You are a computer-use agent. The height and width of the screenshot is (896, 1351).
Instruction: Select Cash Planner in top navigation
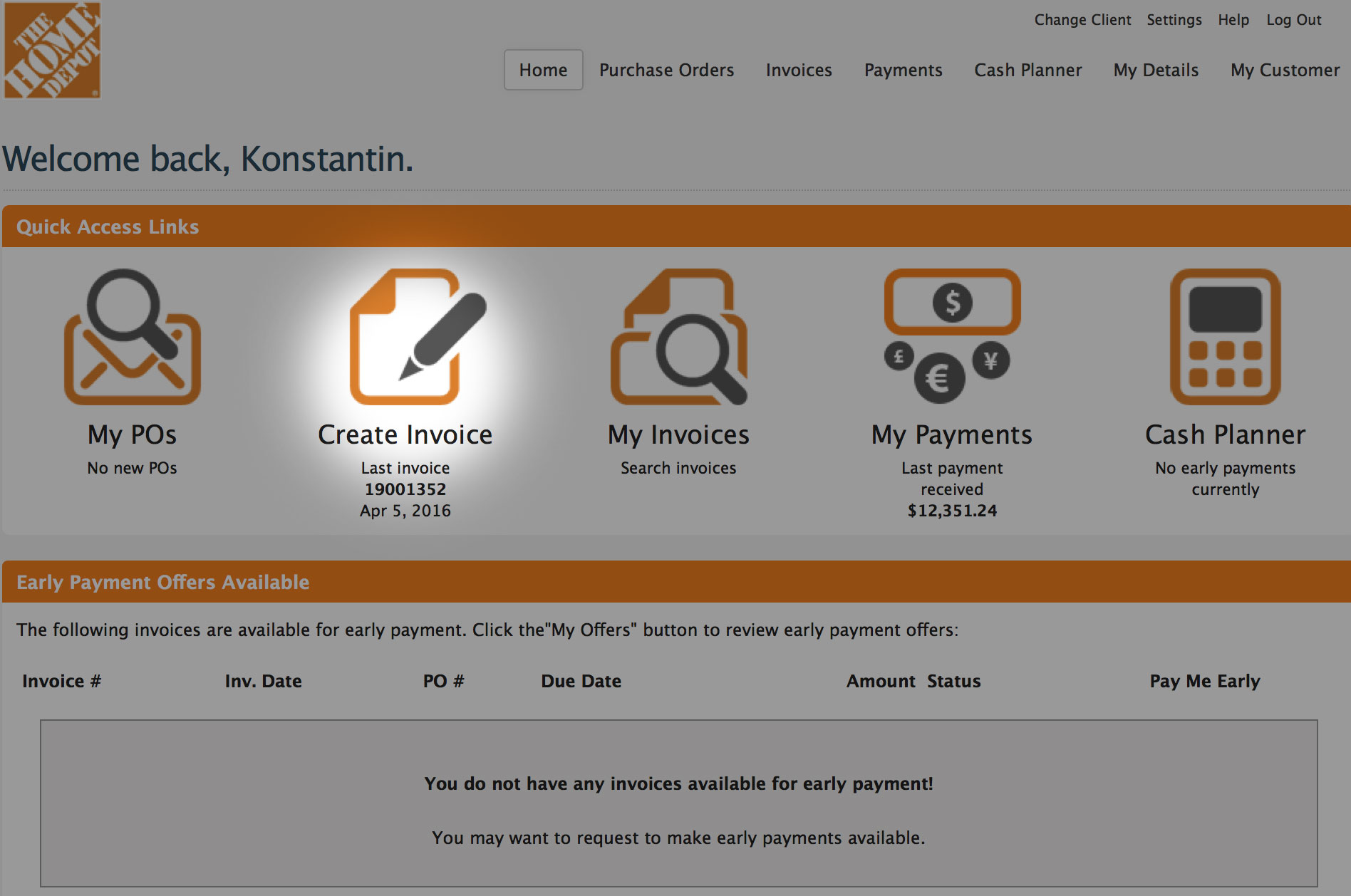[1028, 70]
